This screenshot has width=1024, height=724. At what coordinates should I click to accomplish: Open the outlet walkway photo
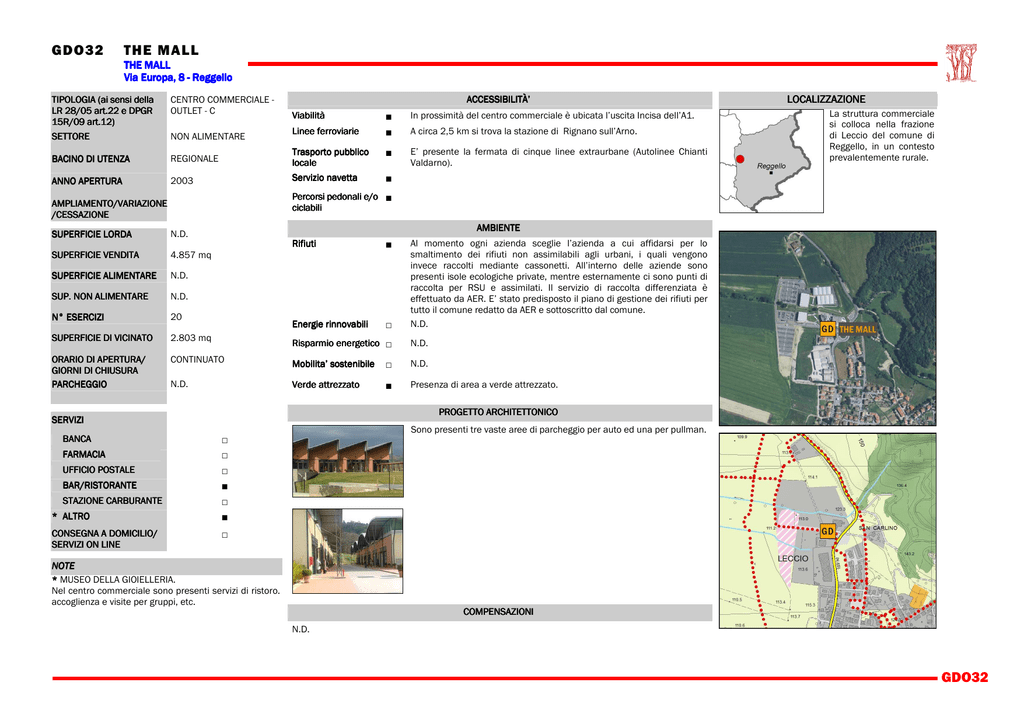(347, 551)
